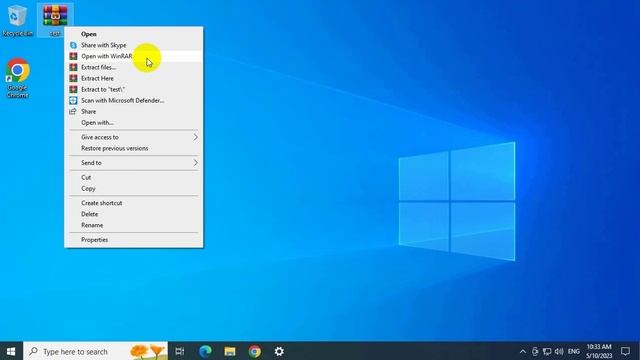Open the volume speaker tray icon
This screenshot has width=640, height=360.
(x=559, y=351)
